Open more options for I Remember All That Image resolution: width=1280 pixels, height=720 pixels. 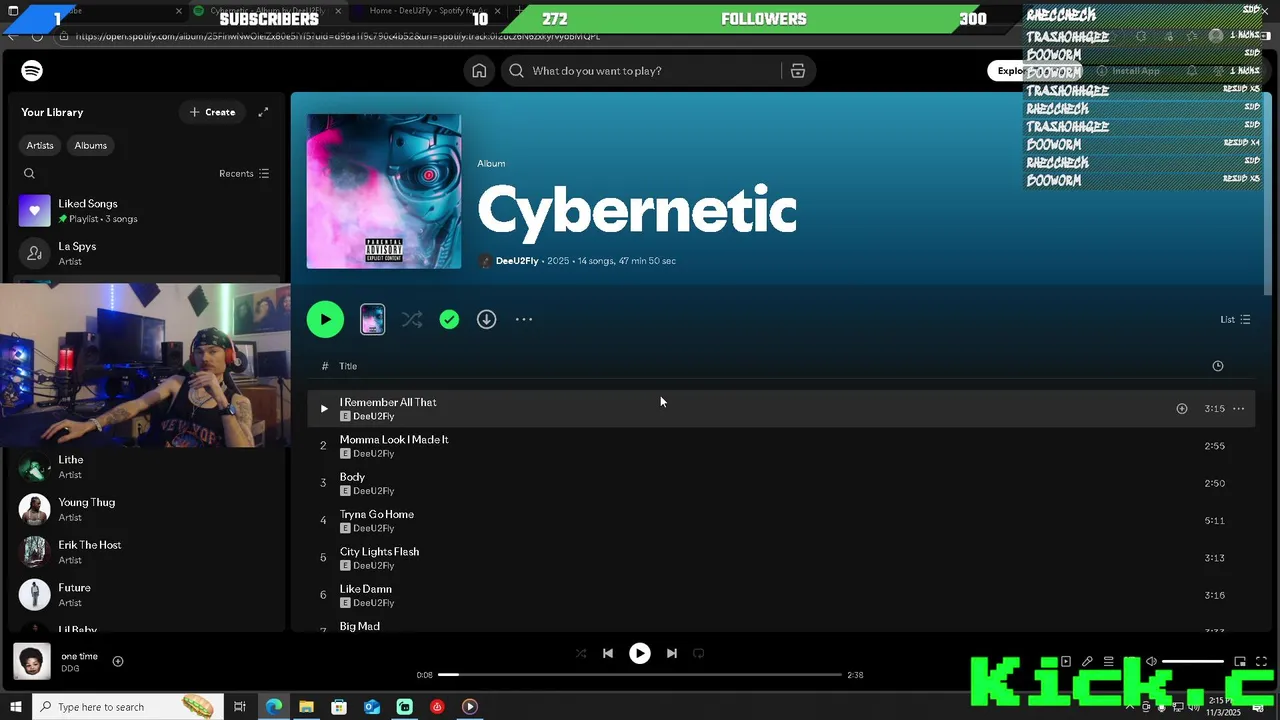(1239, 408)
